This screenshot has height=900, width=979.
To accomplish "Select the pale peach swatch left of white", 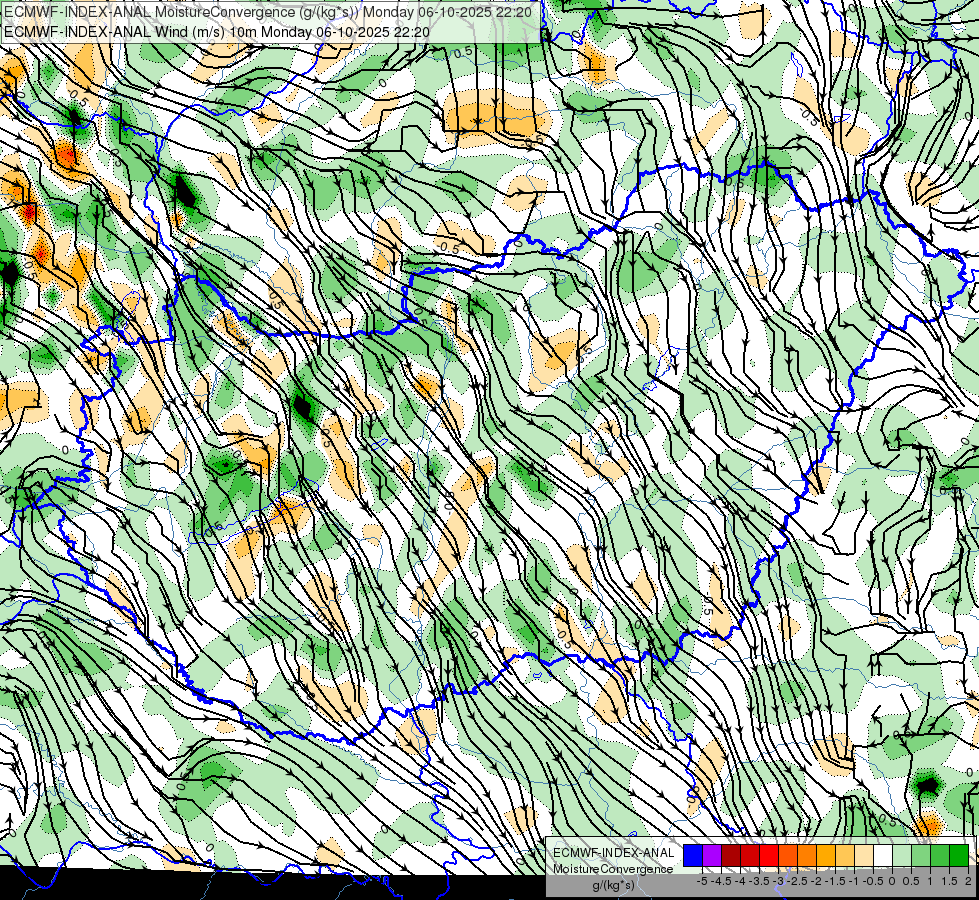I will tap(863, 856).
